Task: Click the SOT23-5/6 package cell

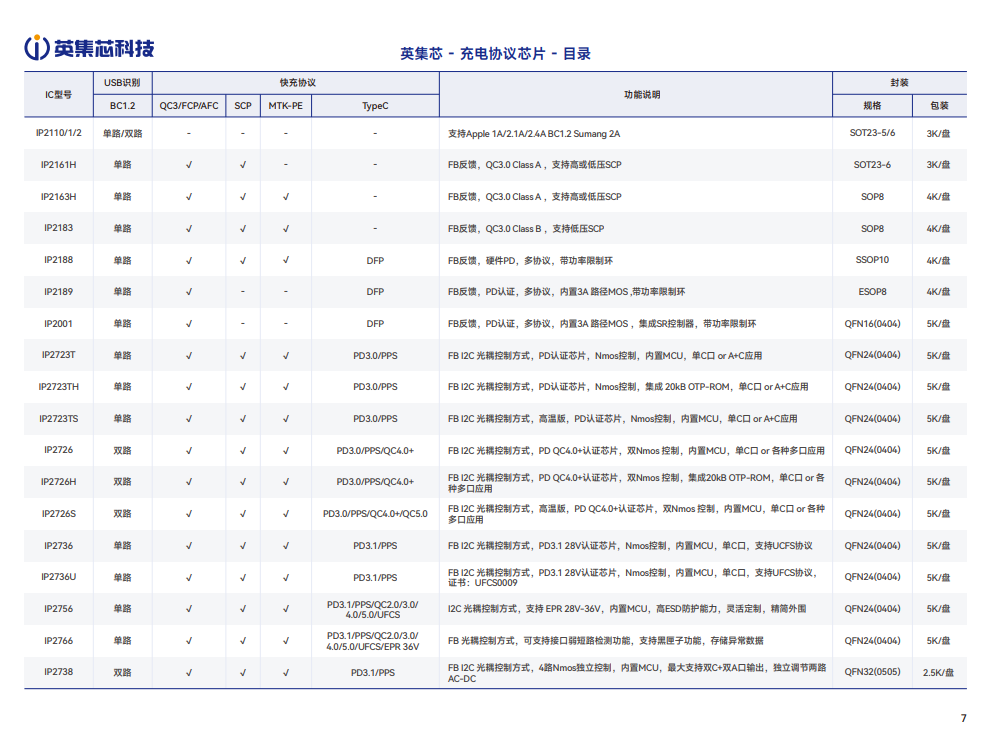Action: 872,133
